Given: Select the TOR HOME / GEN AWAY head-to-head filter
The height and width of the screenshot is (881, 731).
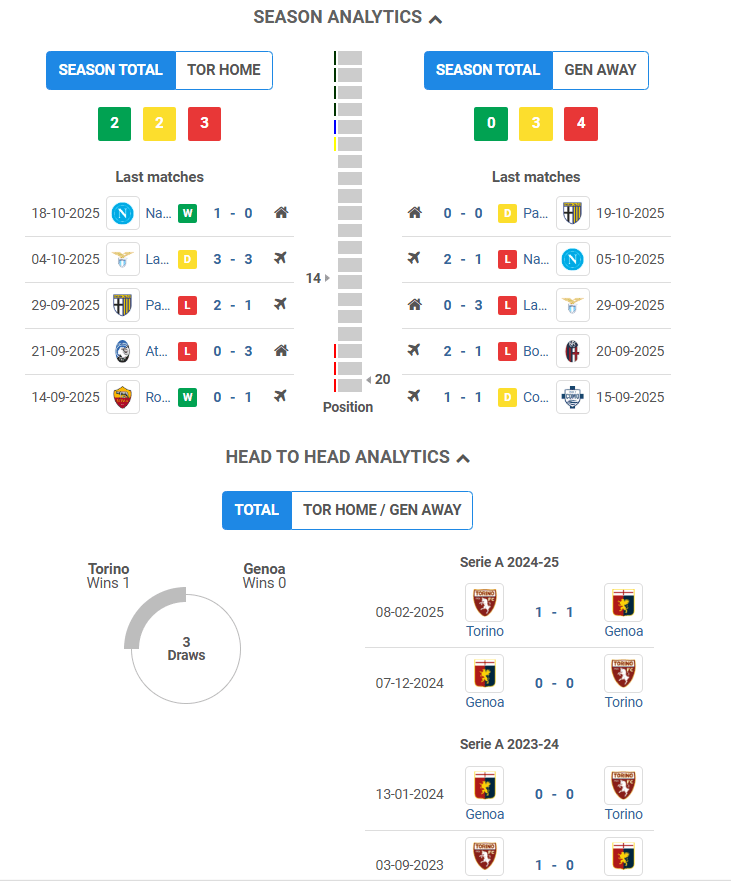Looking at the screenshot, I should [x=382, y=510].
